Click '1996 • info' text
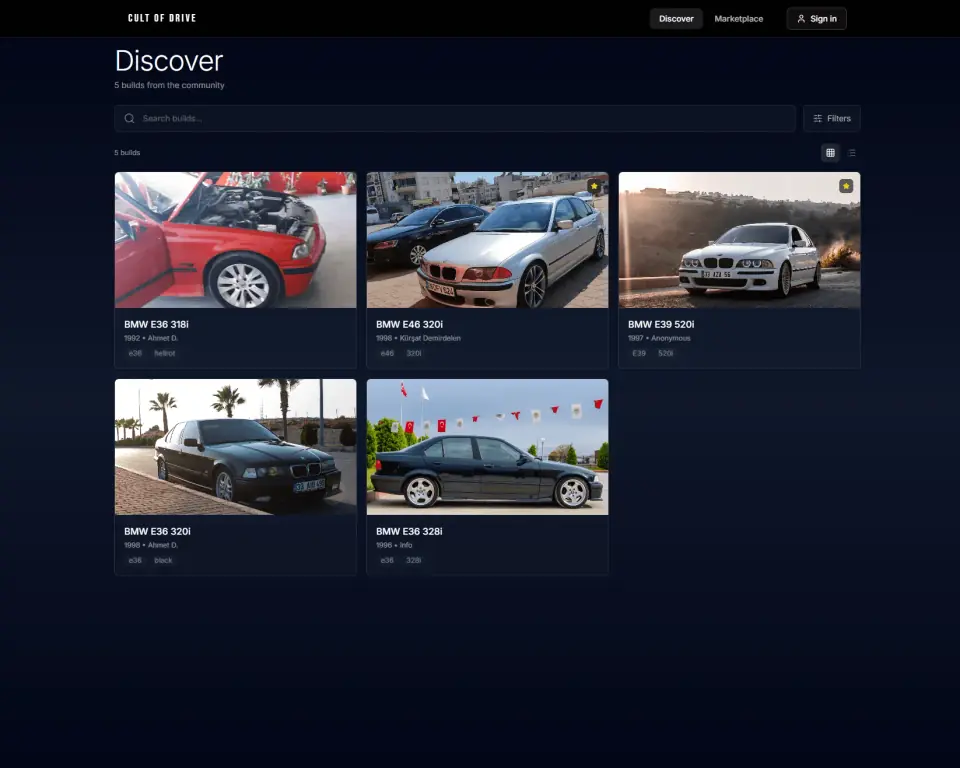Image resolution: width=960 pixels, height=768 pixels. point(394,545)
